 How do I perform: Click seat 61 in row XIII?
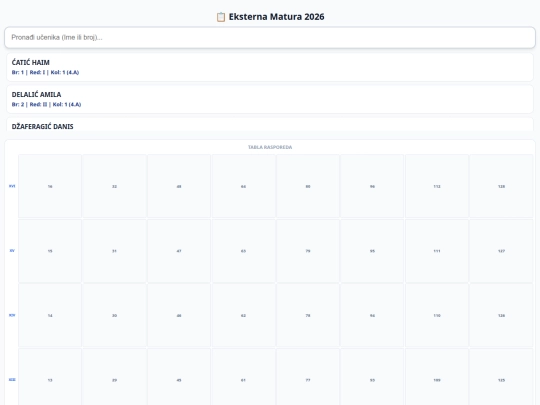pyautogui.click(x=243, y=377)
